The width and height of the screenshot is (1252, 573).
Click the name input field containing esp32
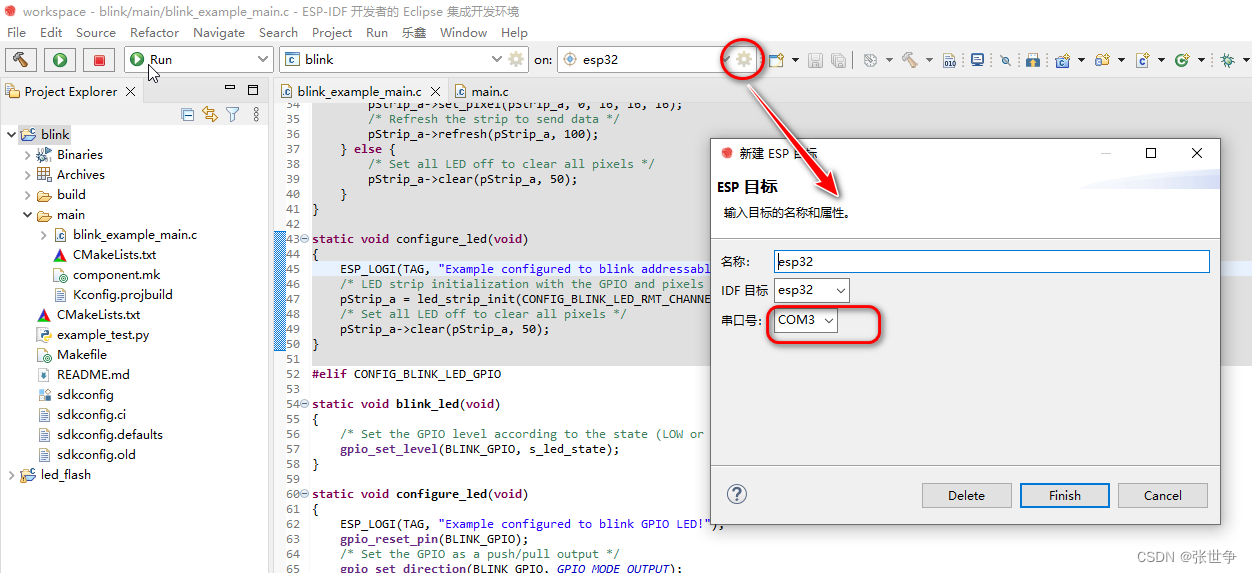click(x=992, y=261)
